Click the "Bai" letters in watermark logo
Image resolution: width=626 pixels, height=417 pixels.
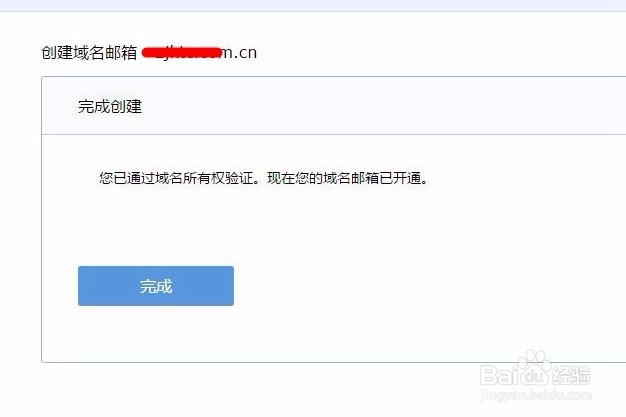coord(499,375)
